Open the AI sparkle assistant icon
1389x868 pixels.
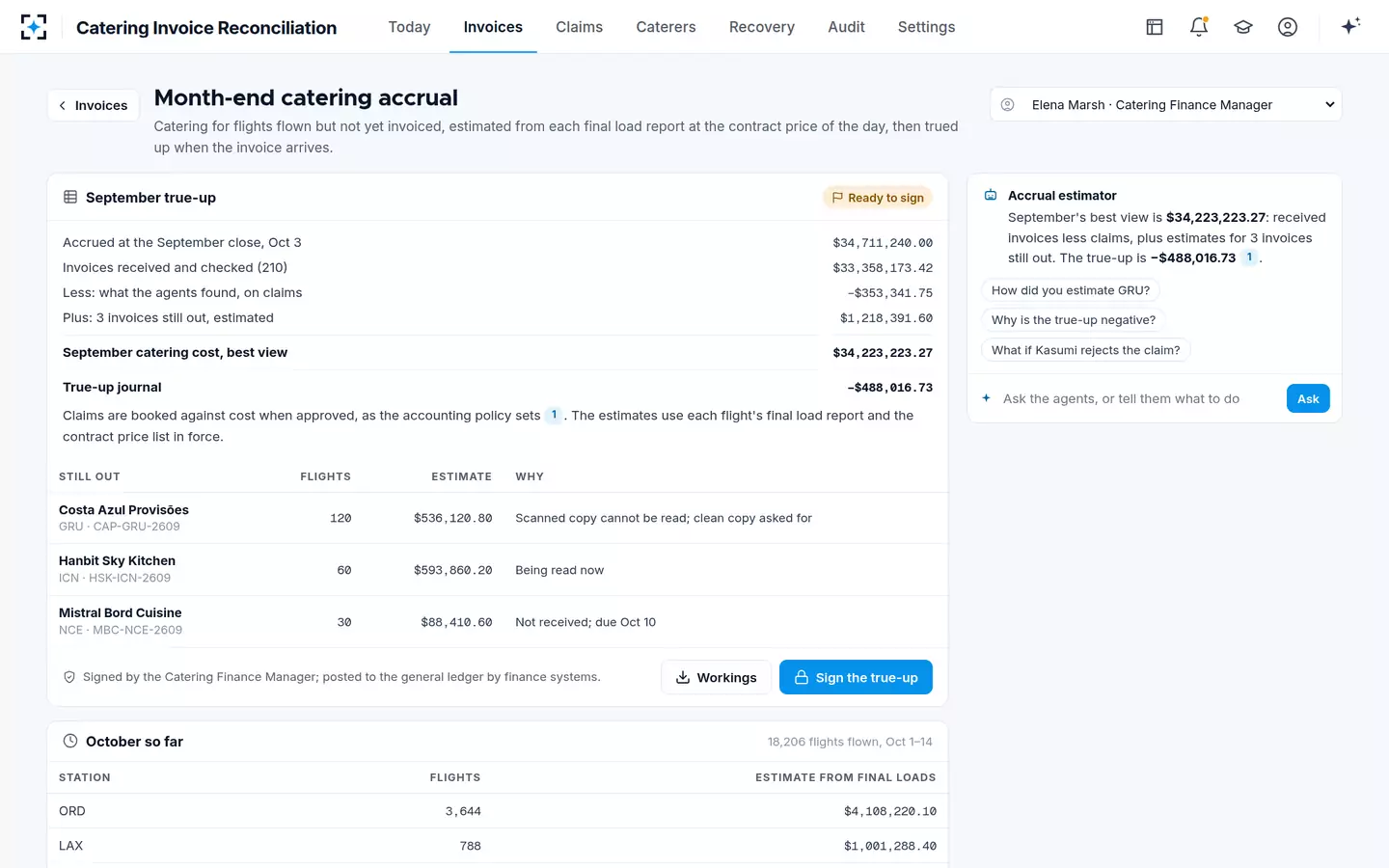(1350, 26)
